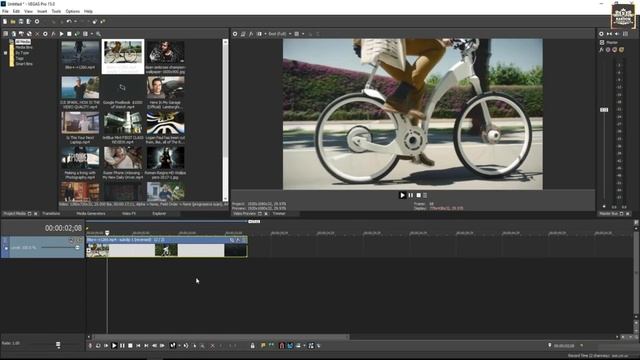Open the Project Media views dropdown arrow
The width and height of the screenshot is (640, 360).
tap(91, 34)
